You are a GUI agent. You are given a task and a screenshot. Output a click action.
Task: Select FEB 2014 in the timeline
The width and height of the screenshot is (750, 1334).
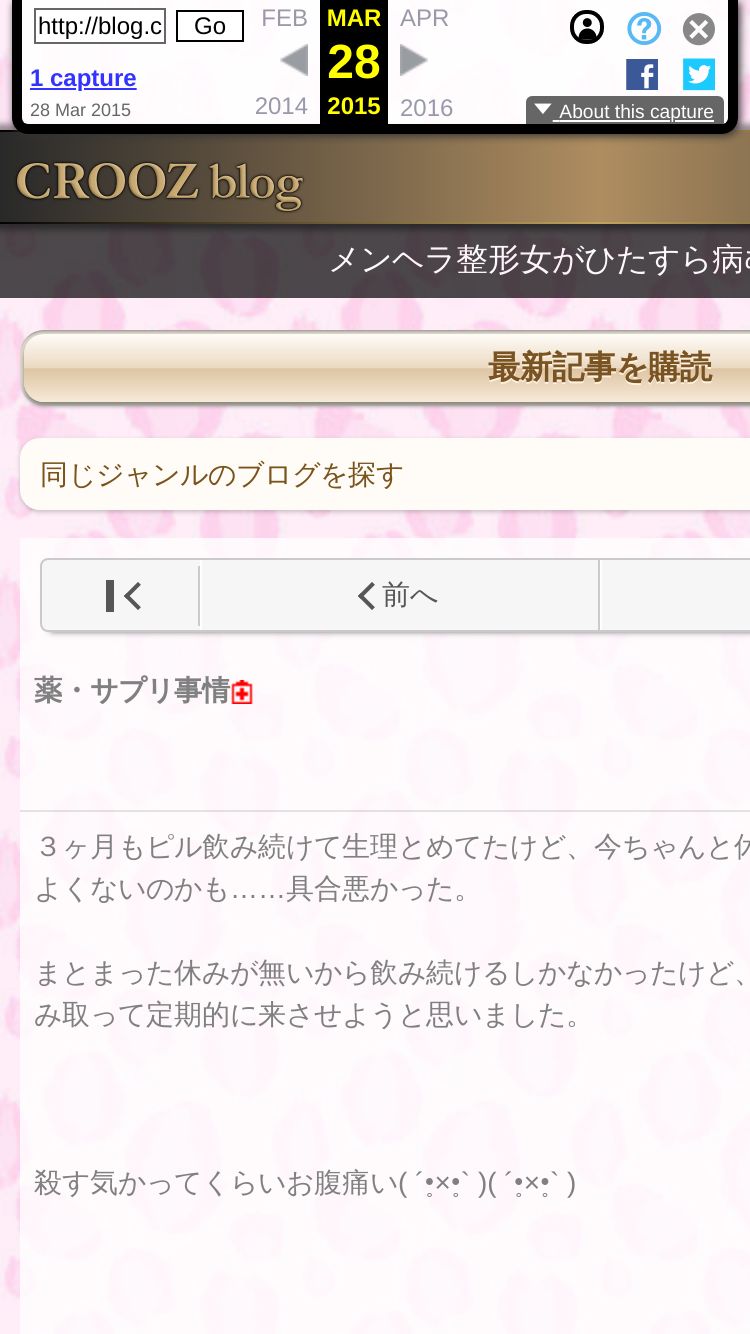click(283, 62)
